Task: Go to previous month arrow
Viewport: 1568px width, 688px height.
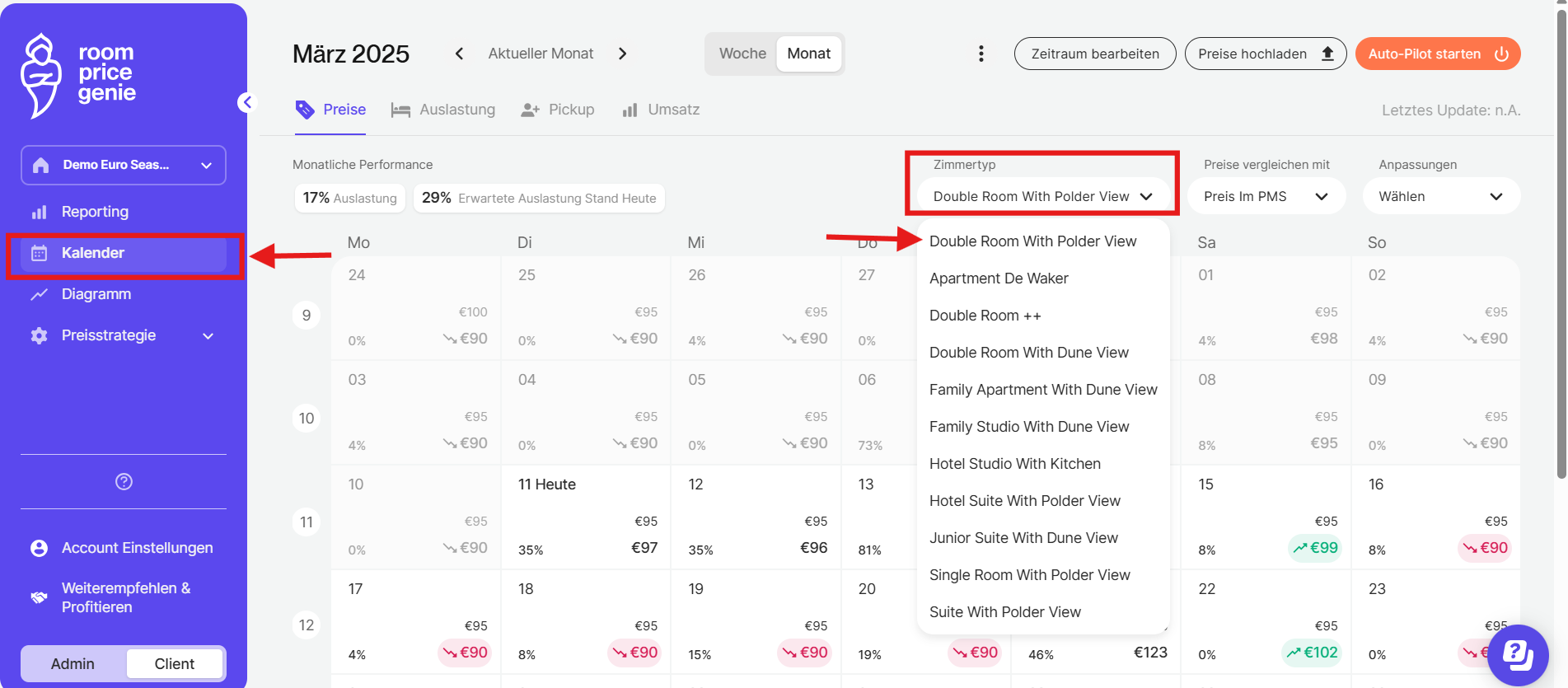Action: coord(459,54)
